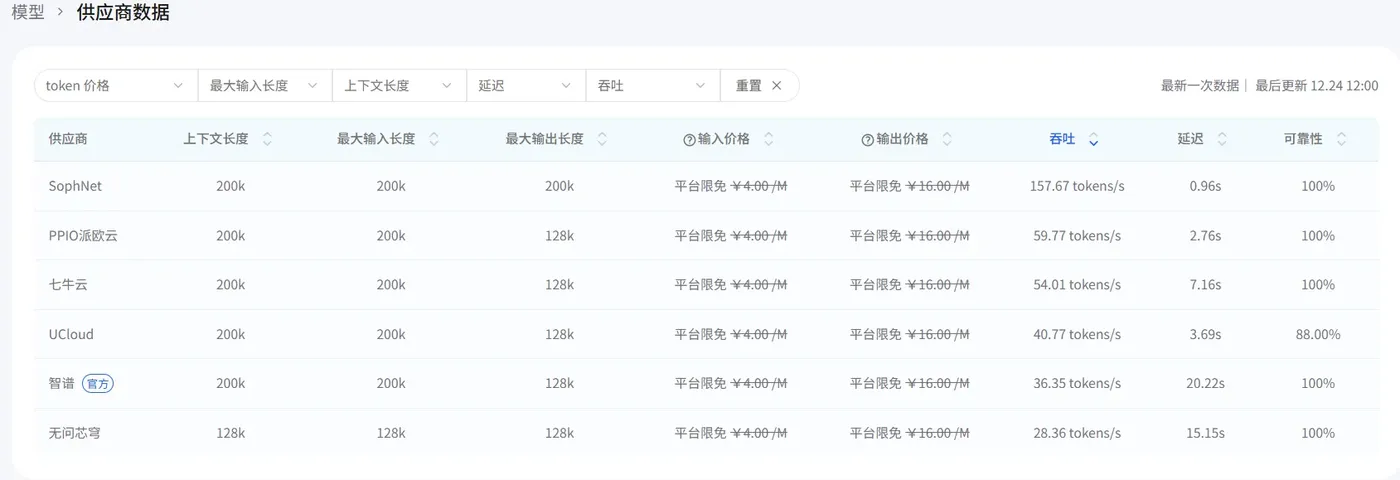1400x480 pixels.
Task: Click 输入价格 column sort arrows
Action: [769, 140]
